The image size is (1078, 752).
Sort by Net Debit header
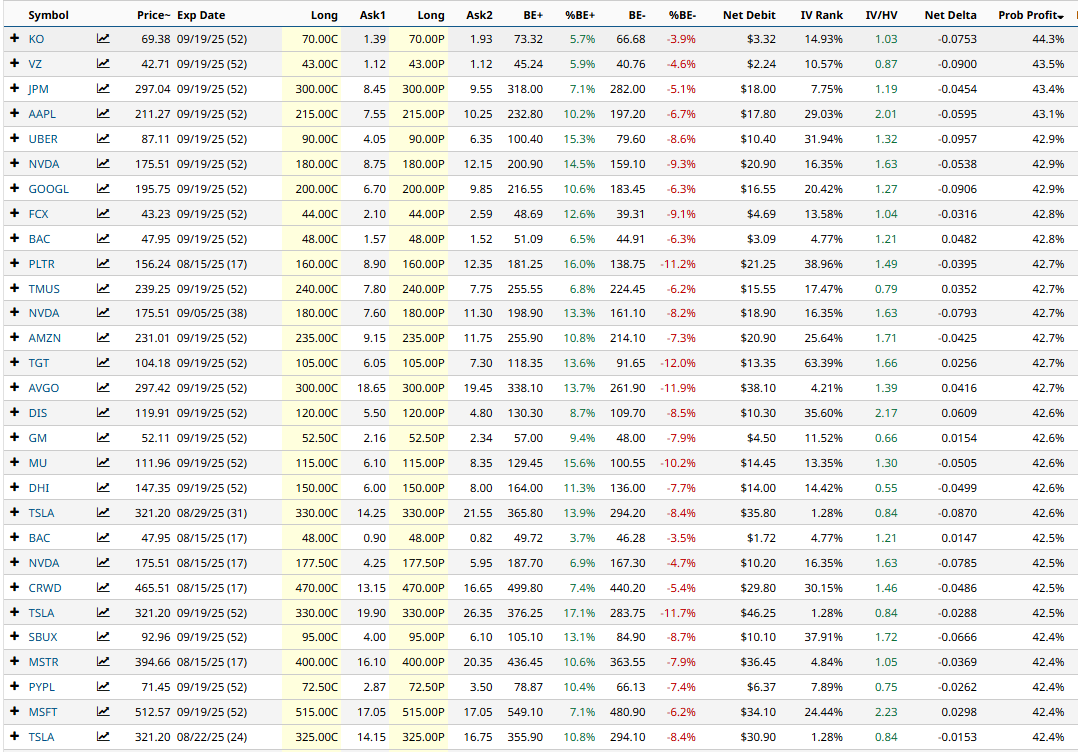point(749,15)
